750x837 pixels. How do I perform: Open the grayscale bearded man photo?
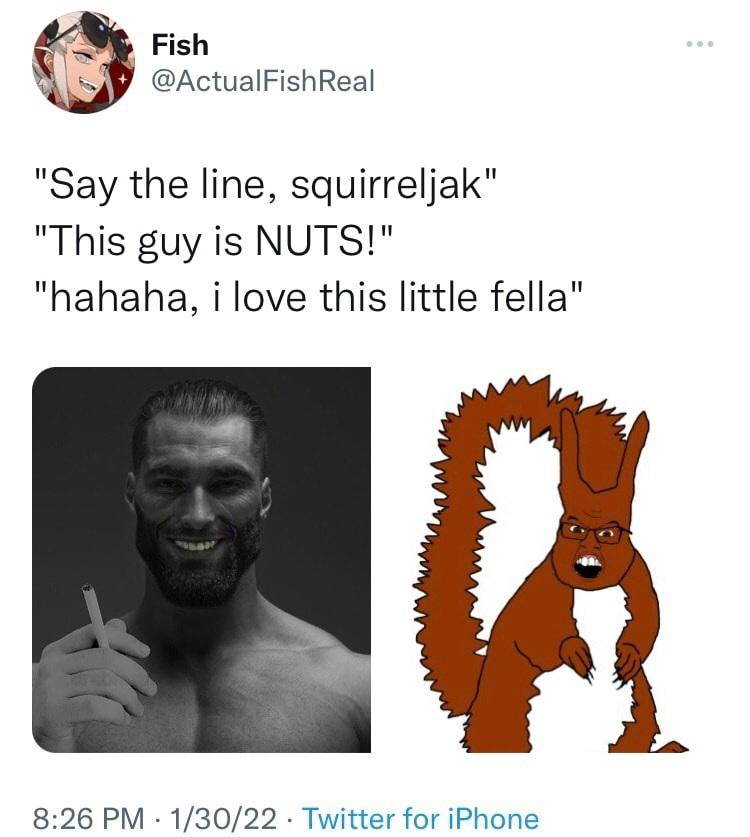(x=202, y=559)
